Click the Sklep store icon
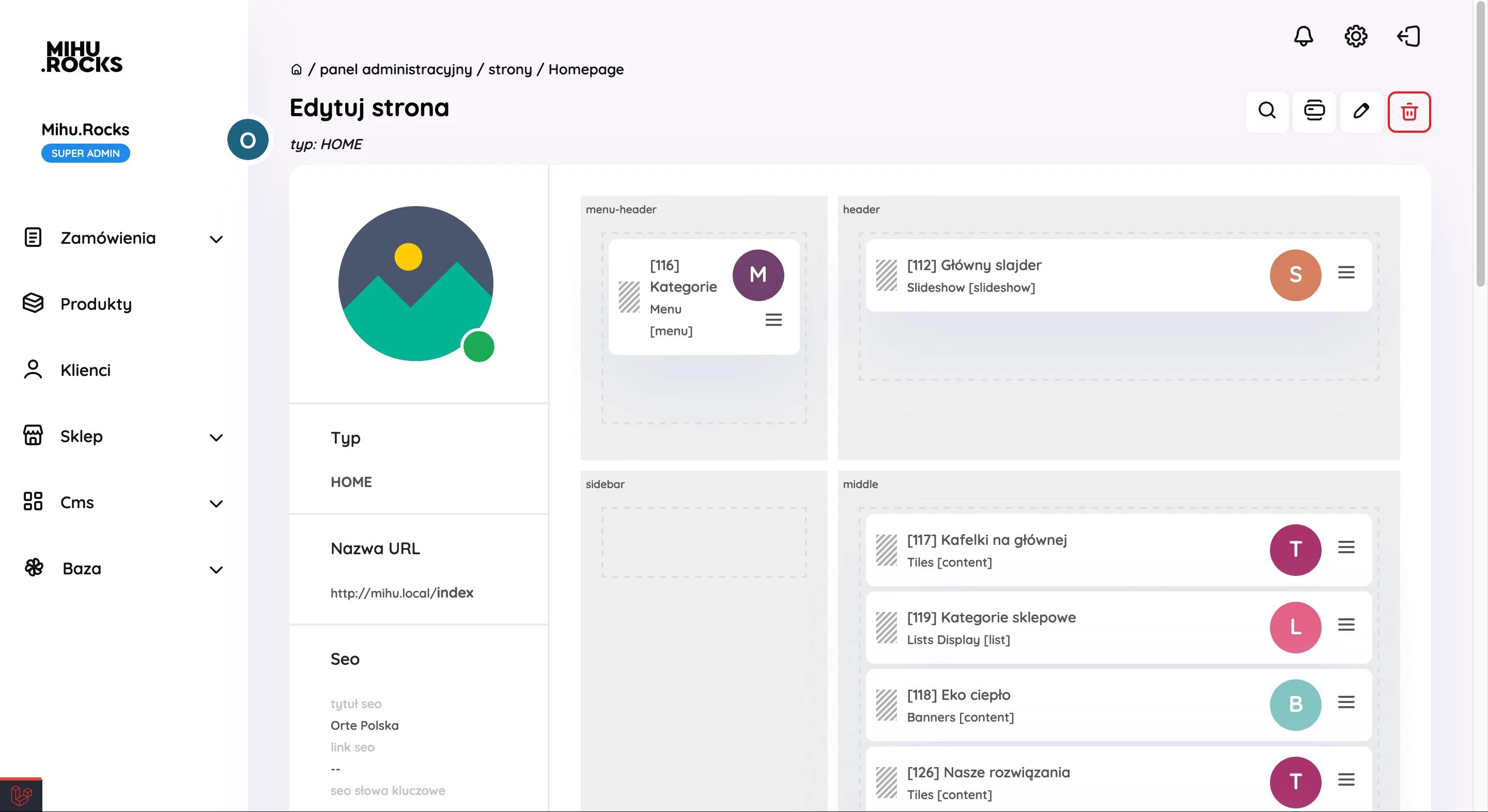This screenshot has height=812, width=1488. pyautogui.click(x=33, y=435)
